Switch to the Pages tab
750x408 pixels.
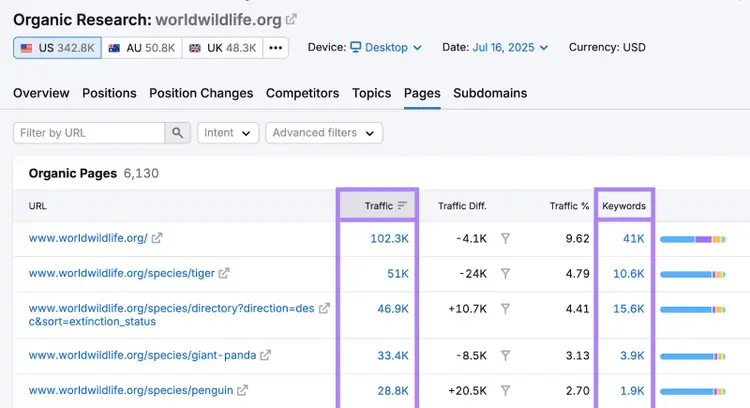coord(422,93)
